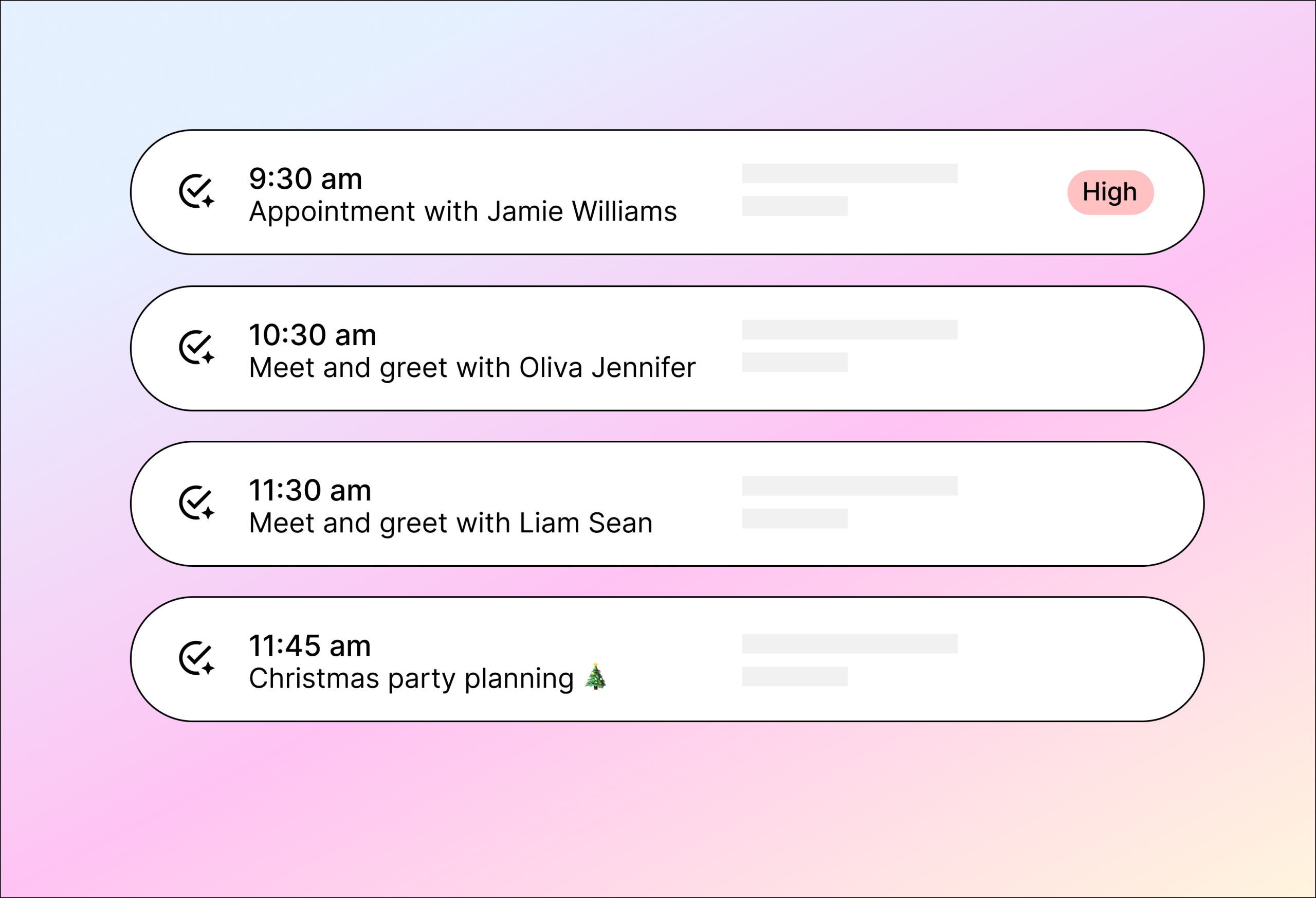Click short placeholder bar in Jamie Williams card
The width and height of the screenshot is (1316, 898).
(794, 206)
